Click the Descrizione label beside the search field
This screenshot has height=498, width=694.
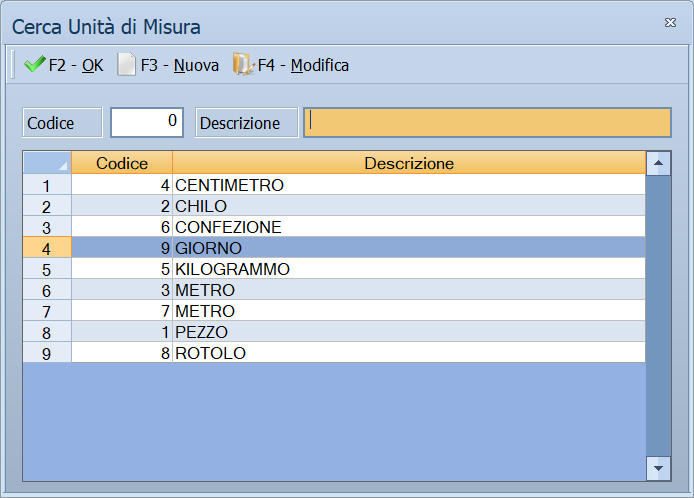coord(247,123)
